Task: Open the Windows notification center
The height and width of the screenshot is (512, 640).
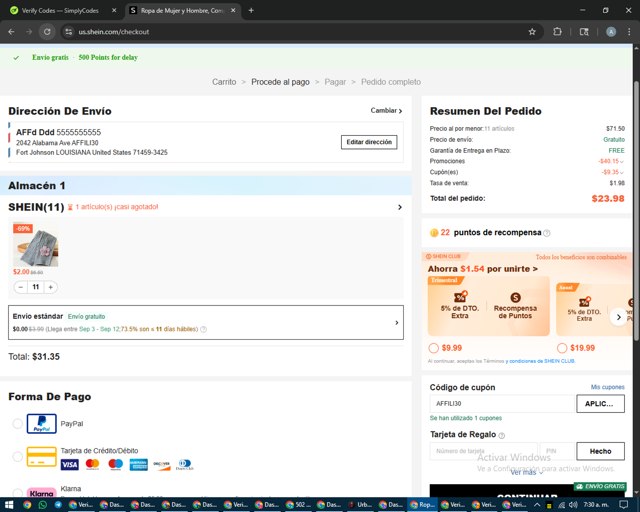Action: point(623,505)
